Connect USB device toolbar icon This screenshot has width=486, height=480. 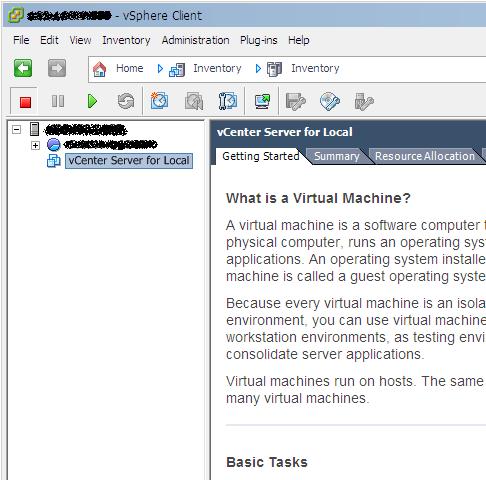[x=364, y=101]
